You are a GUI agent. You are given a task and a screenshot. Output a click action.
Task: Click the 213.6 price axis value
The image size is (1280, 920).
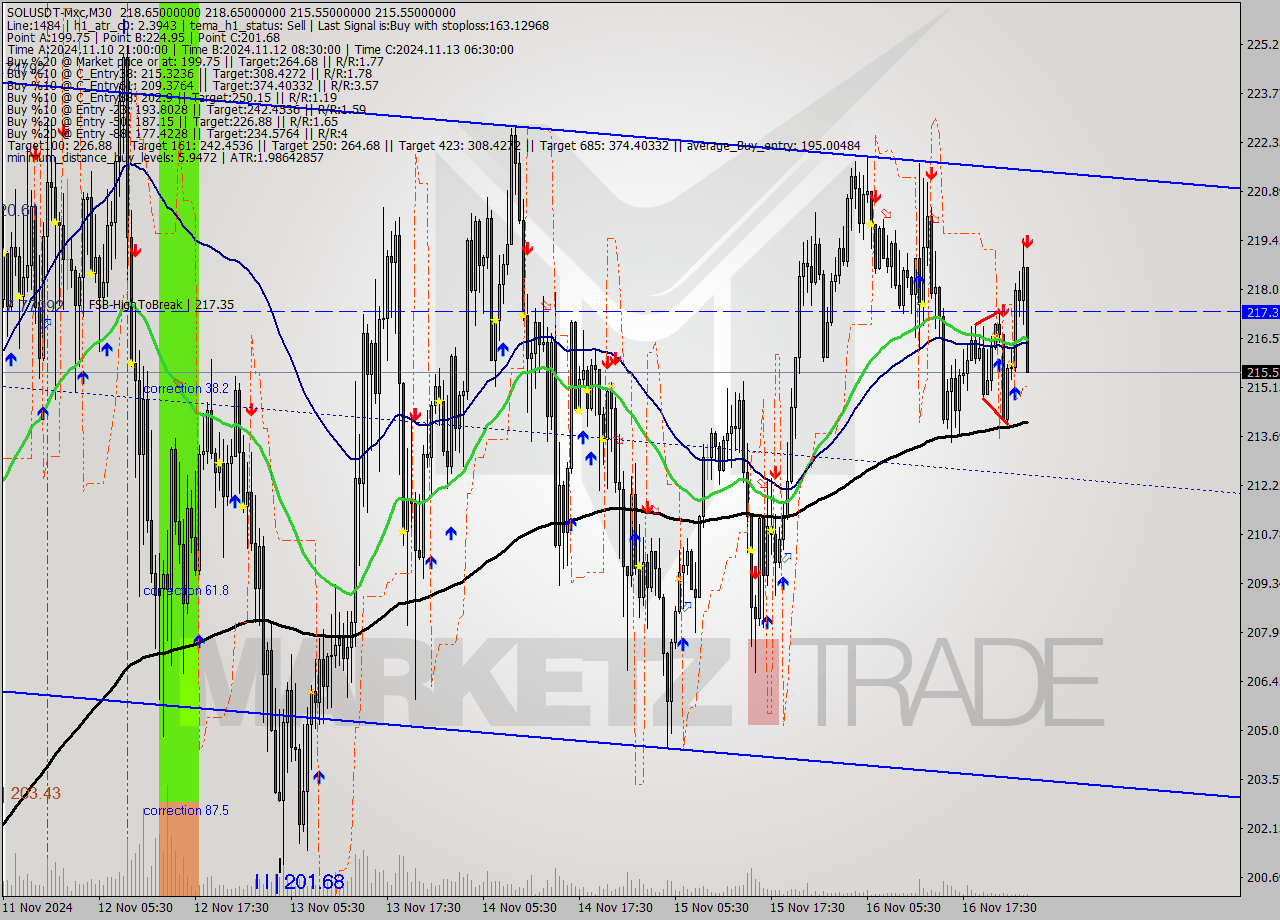coord(1262,436)
